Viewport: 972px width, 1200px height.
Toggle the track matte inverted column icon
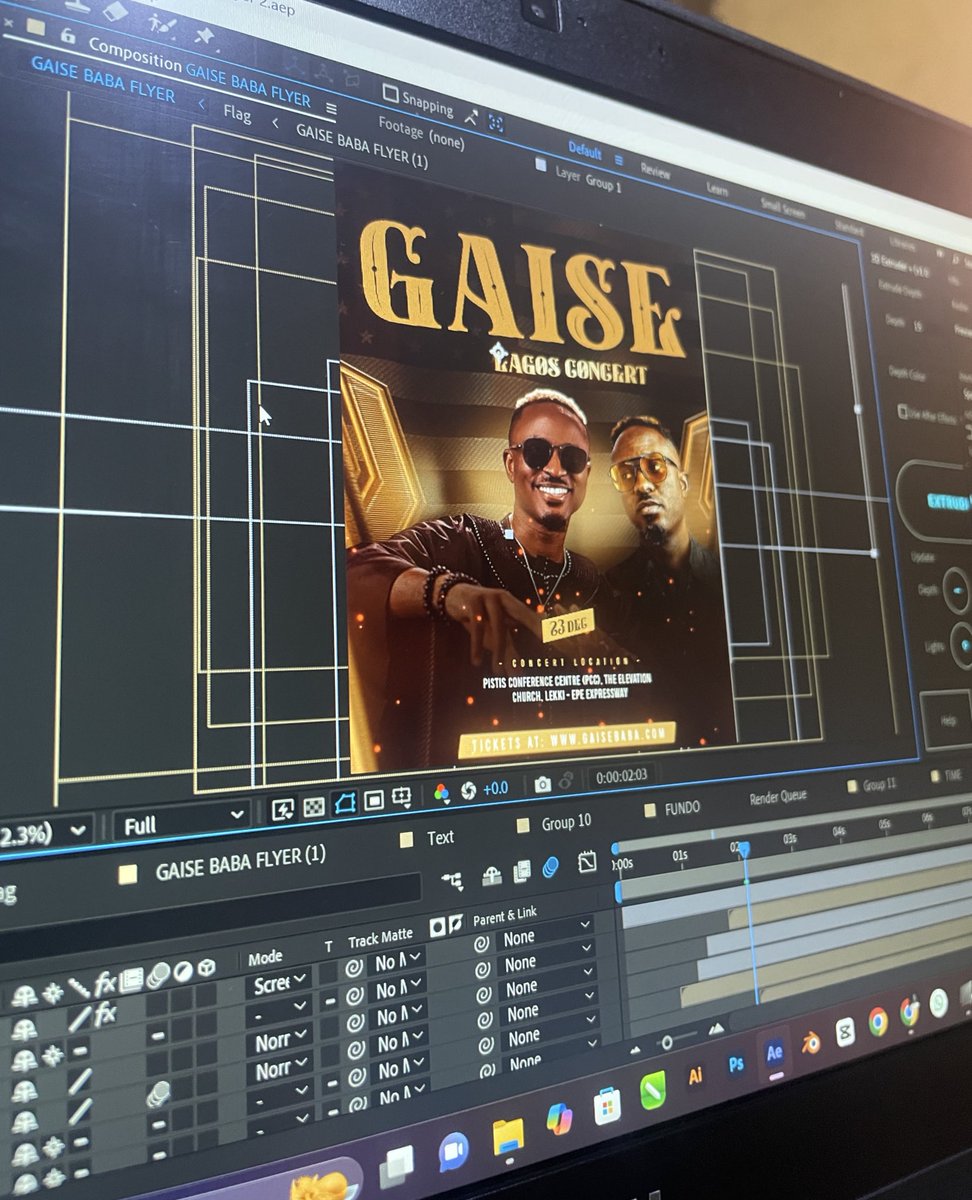(455, 924)
